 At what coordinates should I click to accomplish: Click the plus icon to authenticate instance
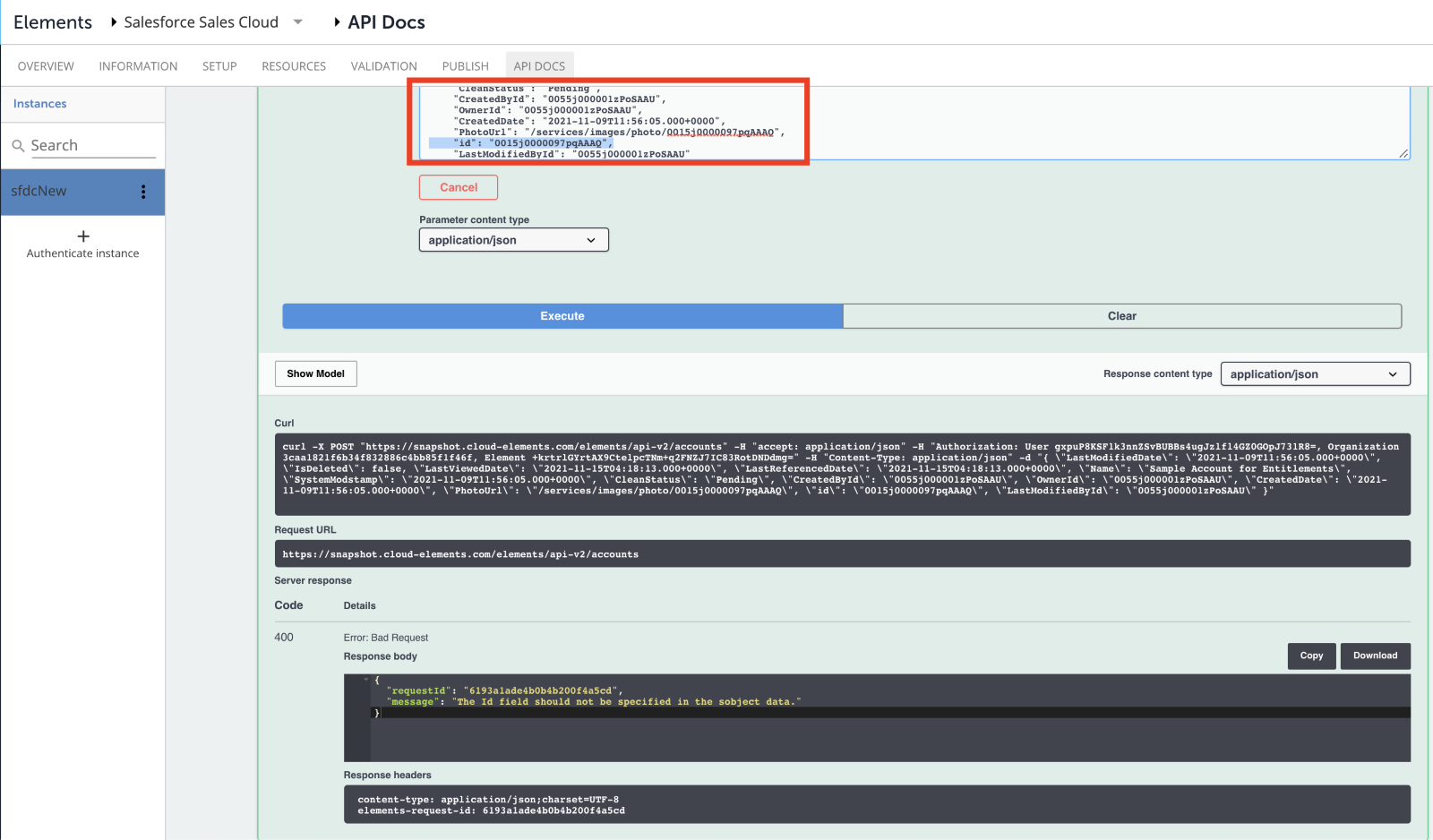pos(83,236)
